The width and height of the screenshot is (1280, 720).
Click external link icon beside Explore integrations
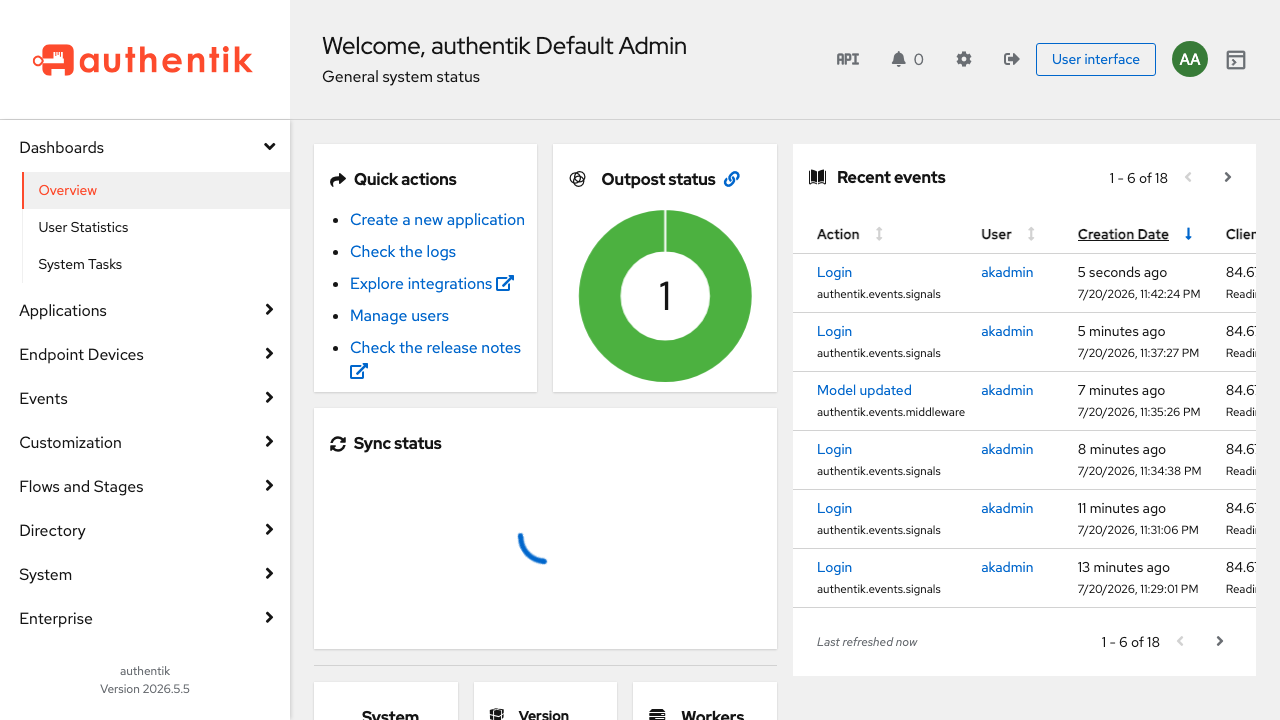[x=505, y=283]
